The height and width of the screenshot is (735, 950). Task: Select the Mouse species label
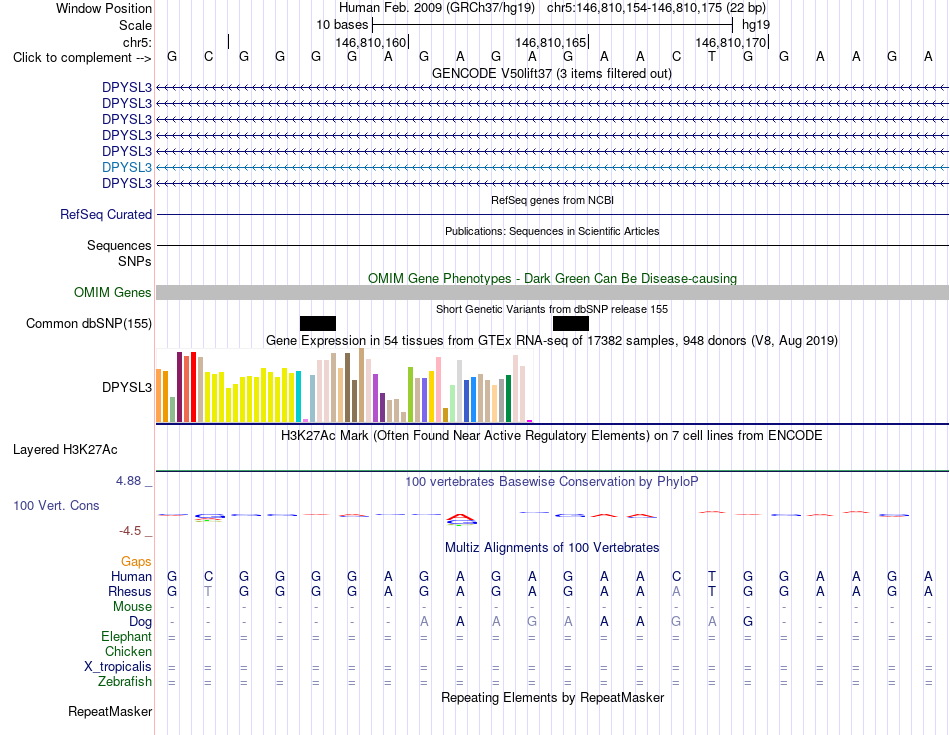click(132, 607)
